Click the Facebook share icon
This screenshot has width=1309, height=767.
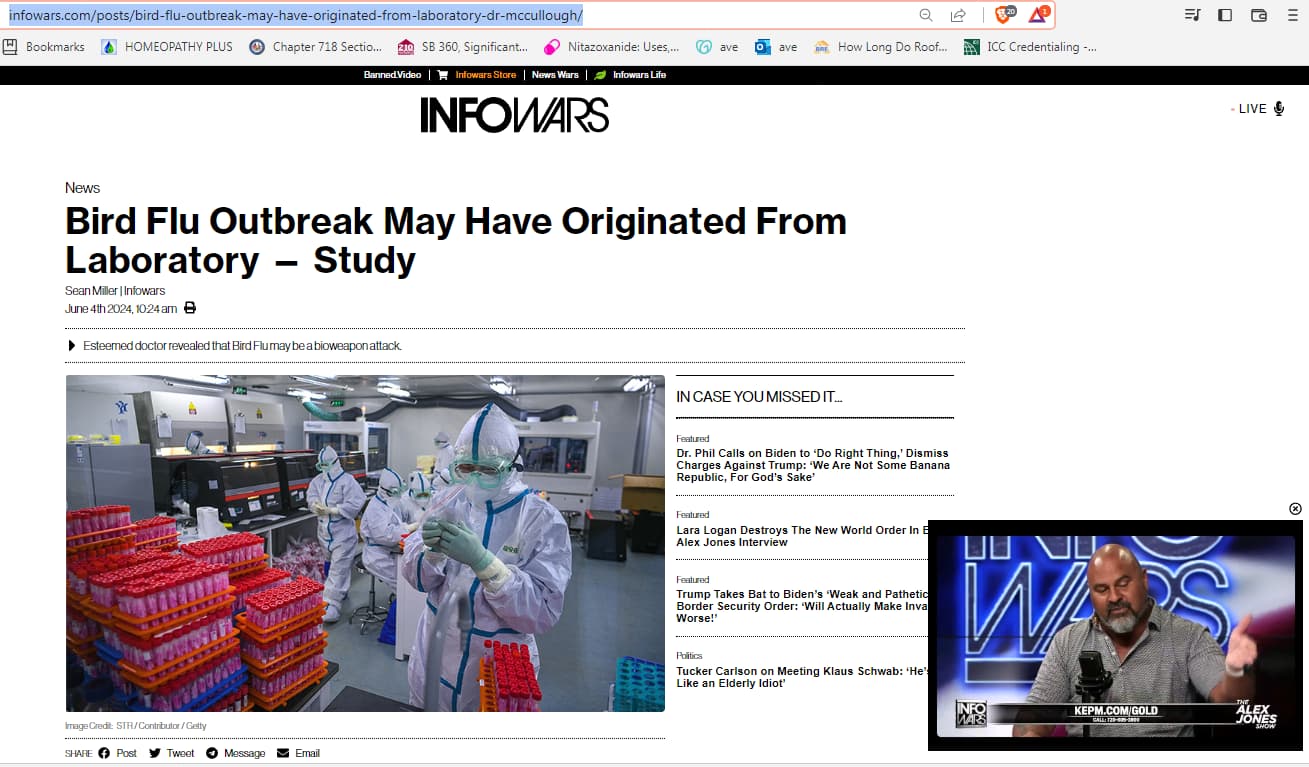104,753
